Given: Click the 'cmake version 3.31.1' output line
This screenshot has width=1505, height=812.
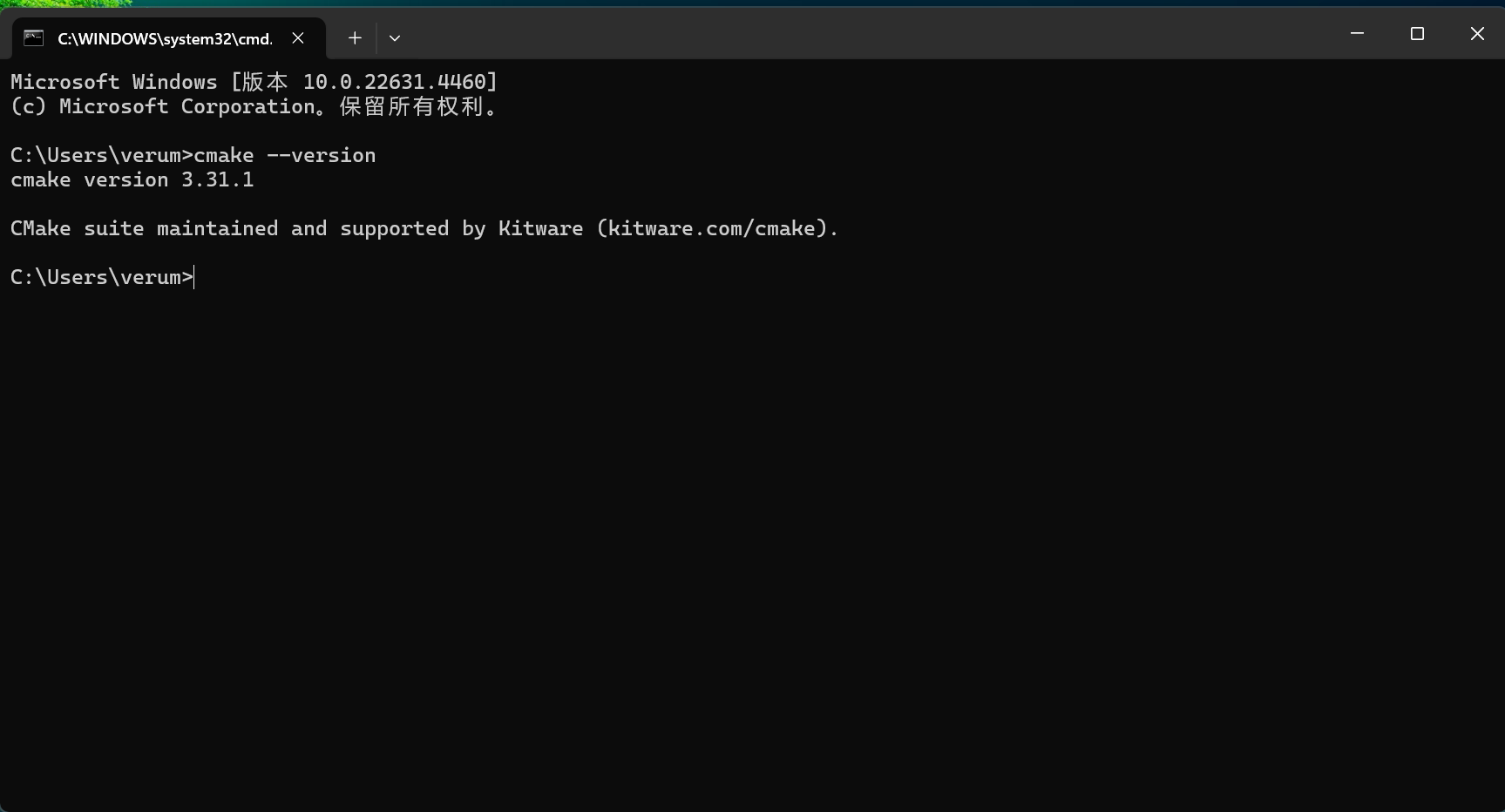Looking at the screenshot, I should pos(132,179).
